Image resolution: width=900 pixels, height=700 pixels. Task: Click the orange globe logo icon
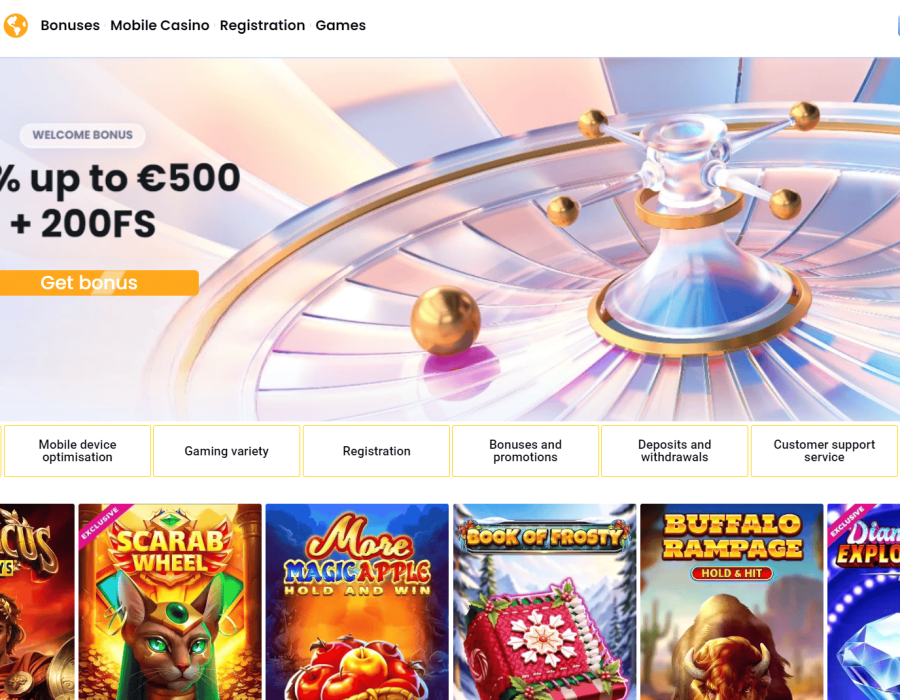point(15,26)
